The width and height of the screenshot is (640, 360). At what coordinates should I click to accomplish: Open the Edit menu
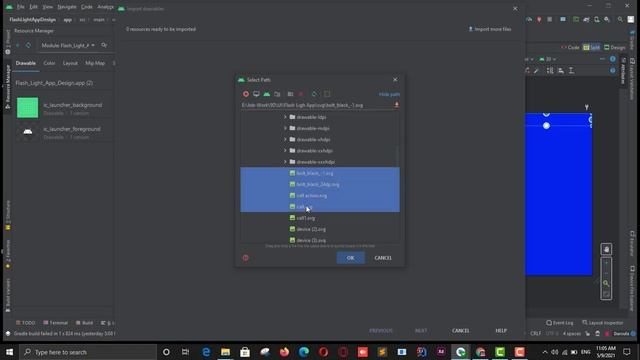33,7
